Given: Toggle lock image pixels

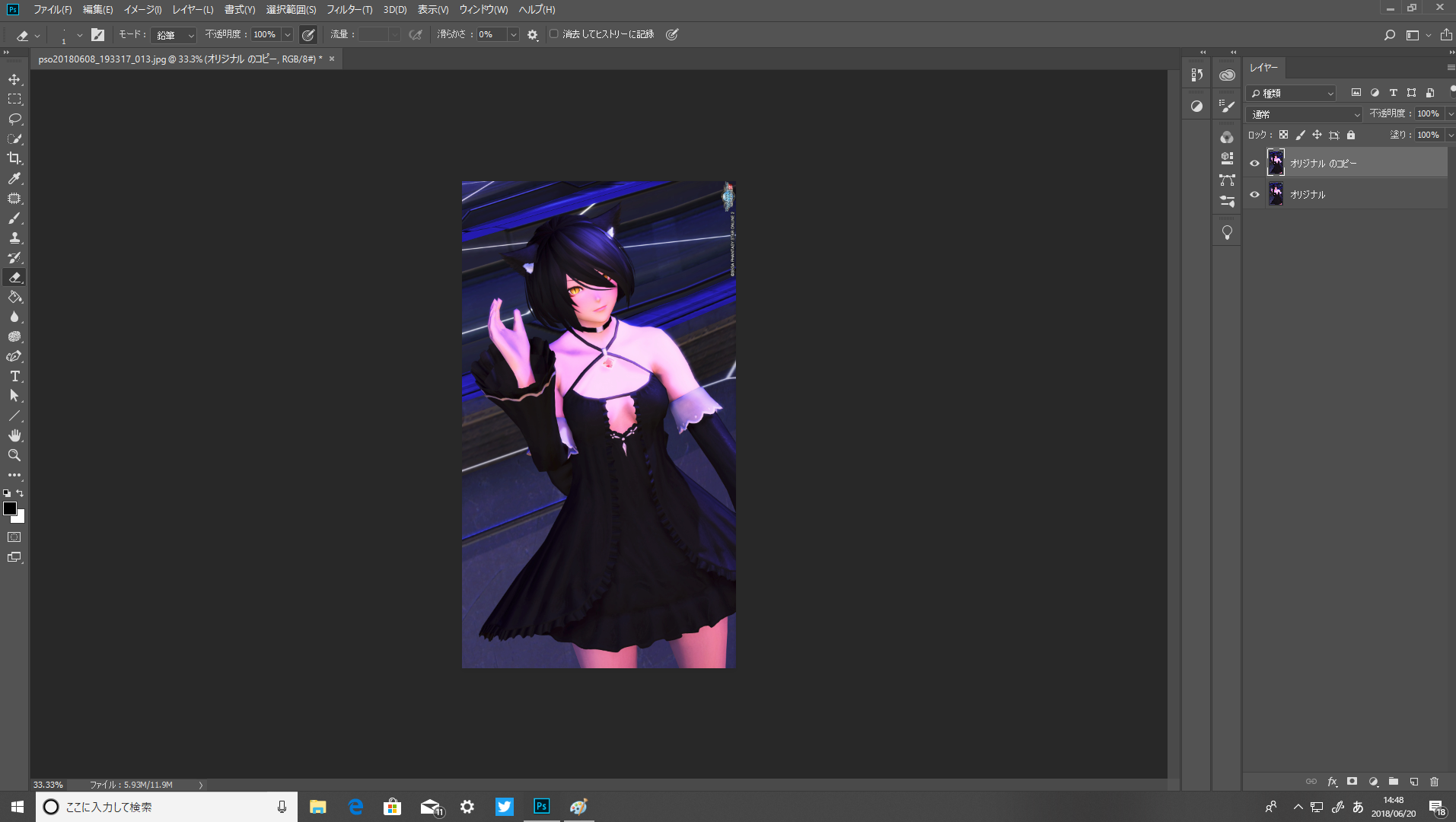Looking at the screenshot, I should (1300, 135).
